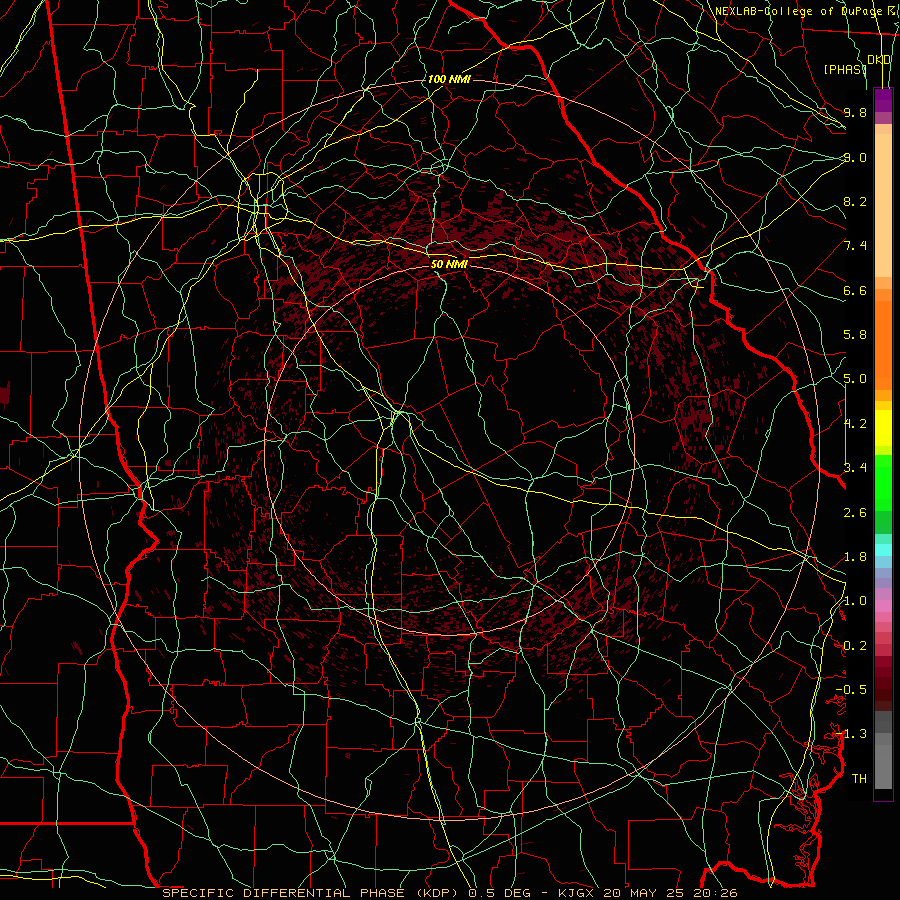Viewport: 900px width, 900px height.
Task: Select the 2.6 scale value
Action: click(x=855, y=513)
